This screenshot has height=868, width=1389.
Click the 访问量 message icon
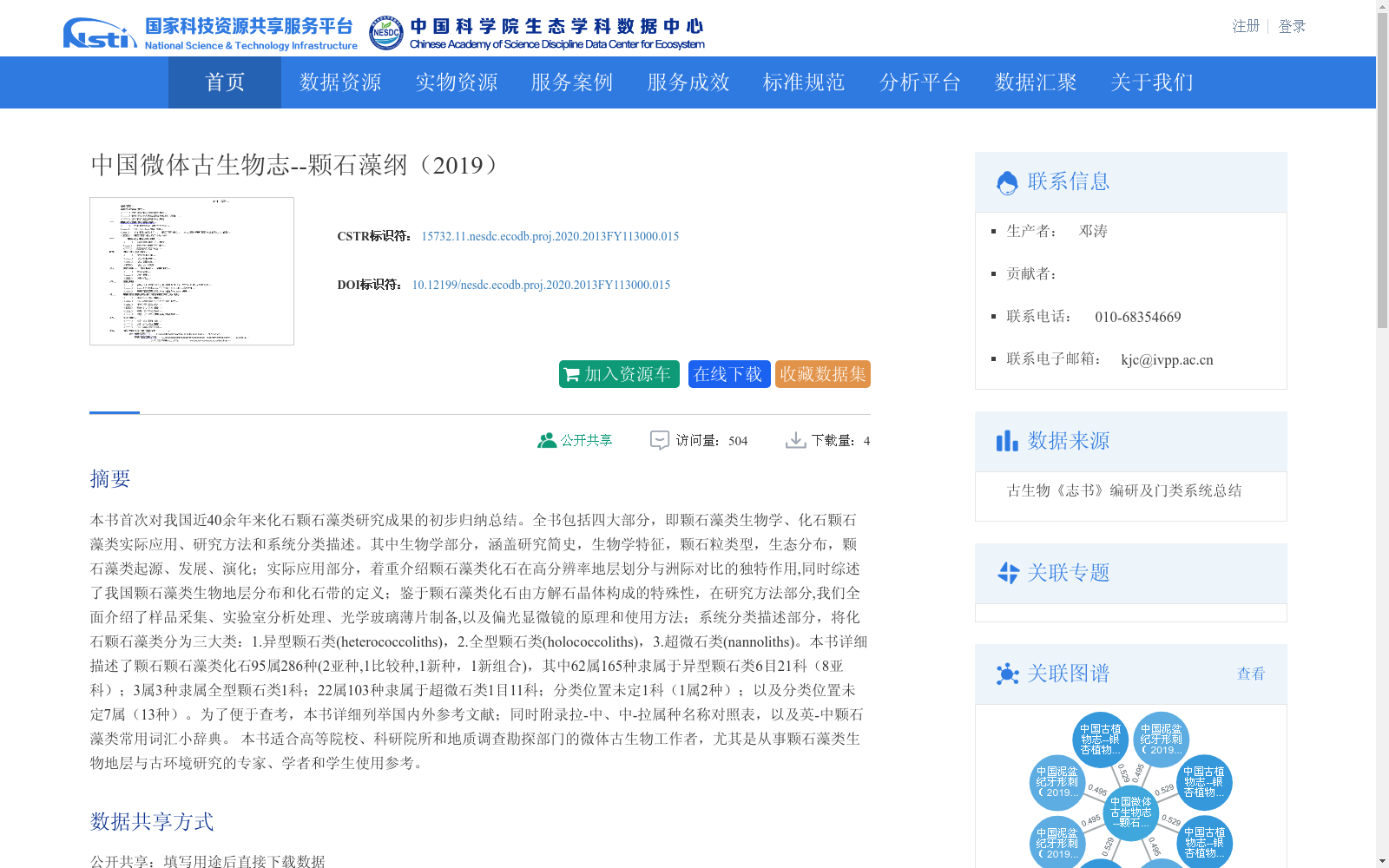pos(660,440)
